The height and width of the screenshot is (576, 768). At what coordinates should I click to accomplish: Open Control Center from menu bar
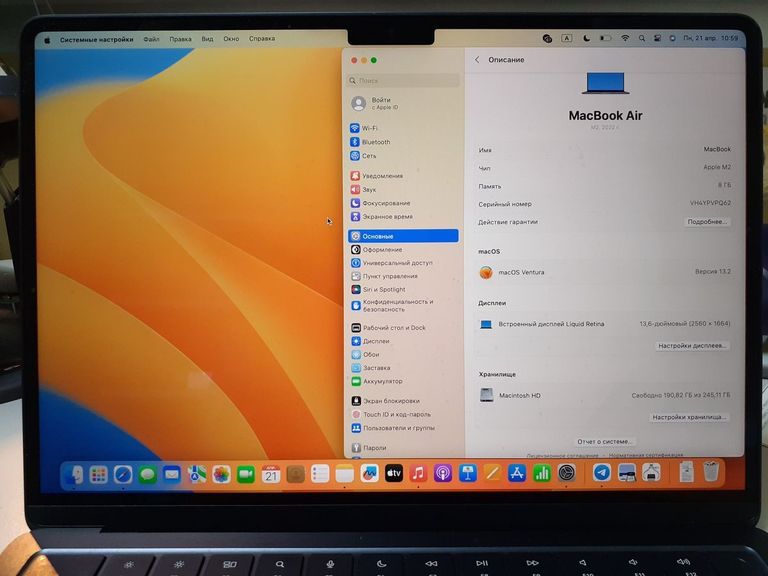tap(657, 38)
